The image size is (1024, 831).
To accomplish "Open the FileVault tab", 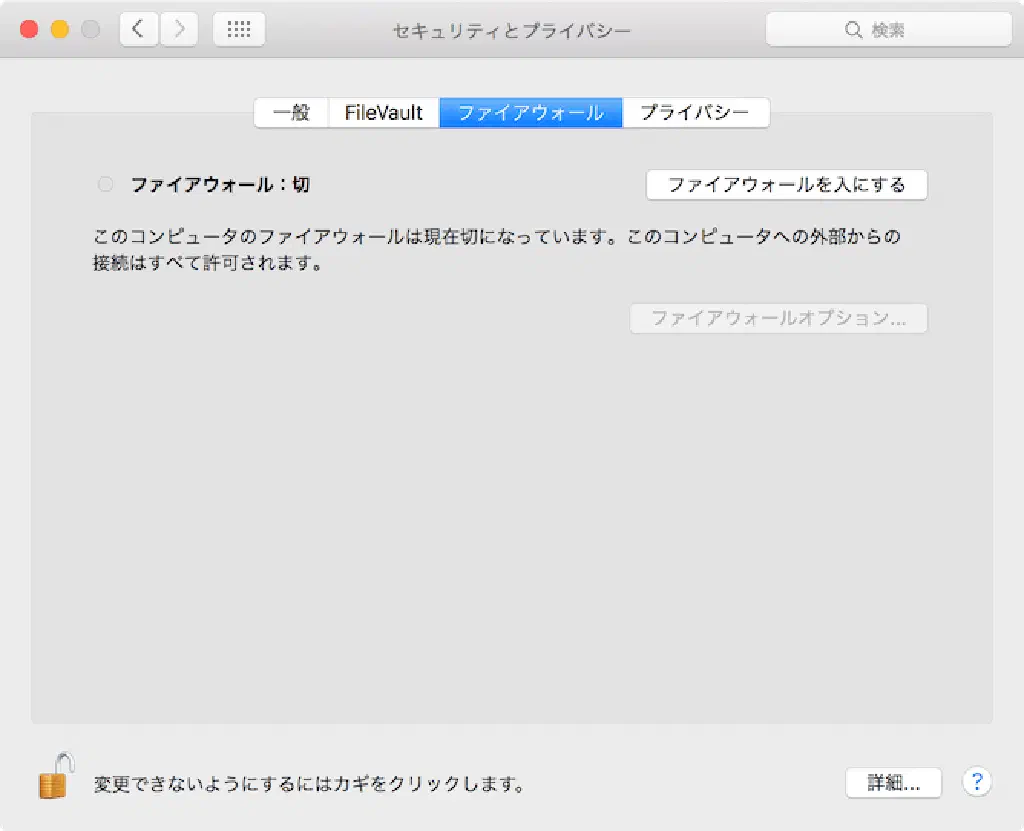I will 384,113.
